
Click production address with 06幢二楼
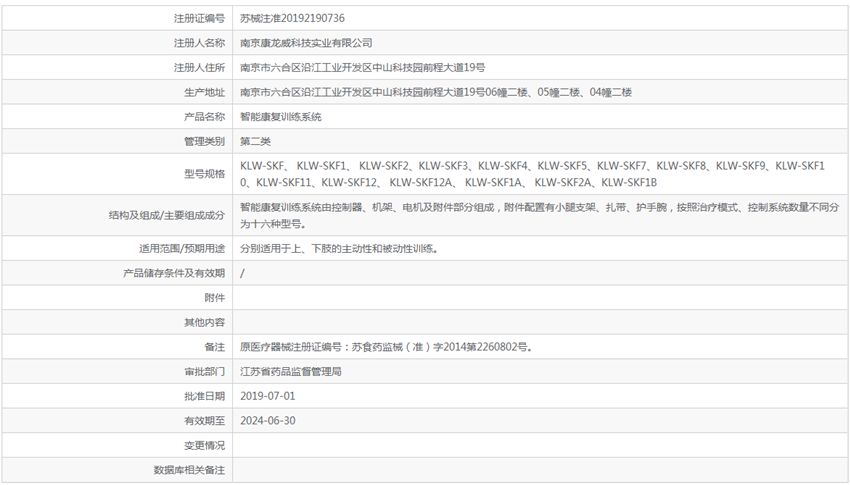[x=436, y=92]
